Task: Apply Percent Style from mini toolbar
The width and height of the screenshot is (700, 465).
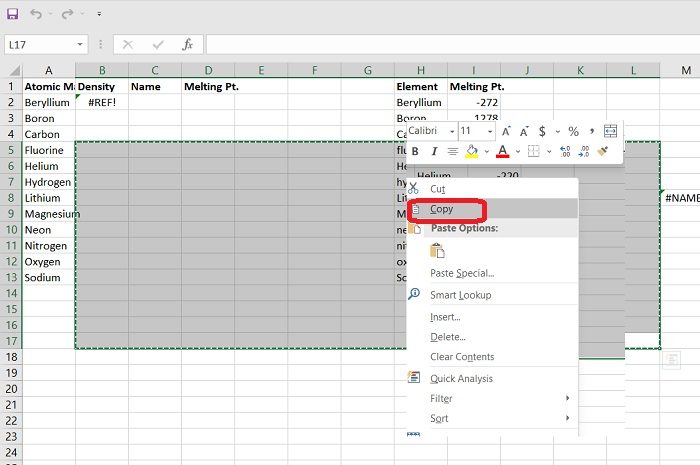Action: click(x=573, y=131)
